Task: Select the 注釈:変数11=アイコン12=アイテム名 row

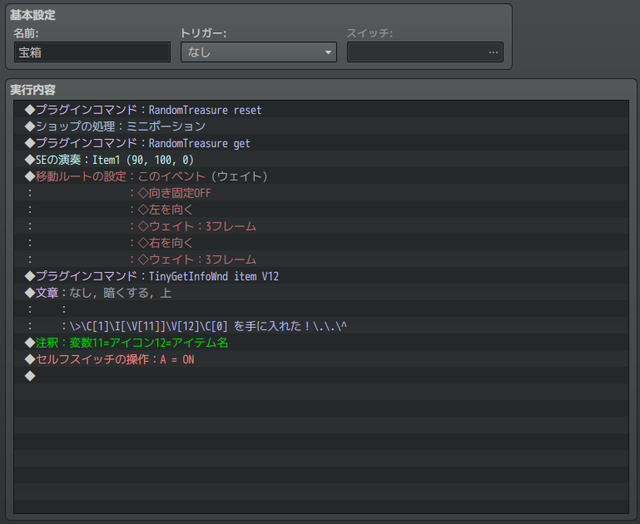Action: click(321, 343)
